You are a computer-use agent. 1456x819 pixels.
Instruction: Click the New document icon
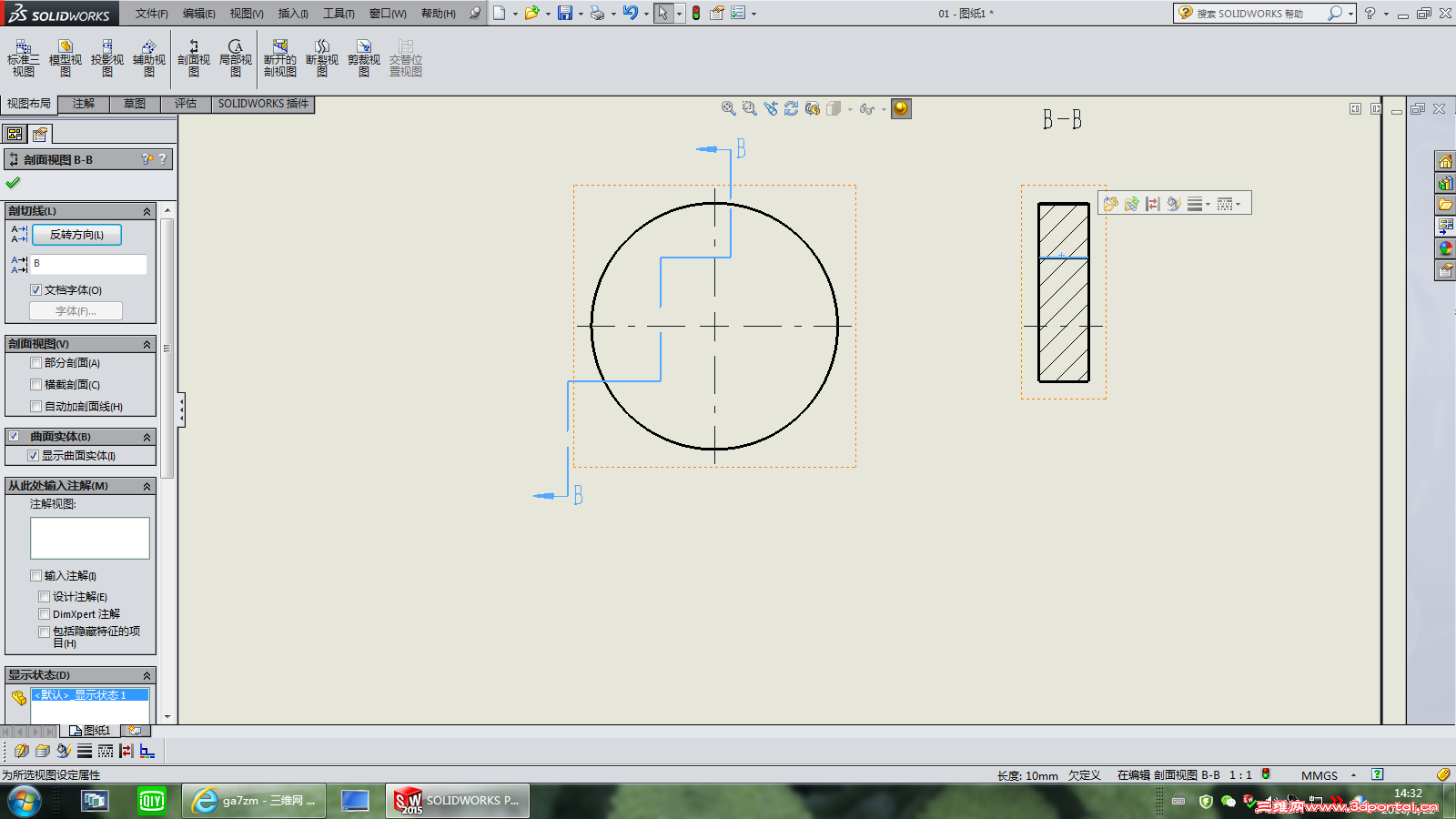click(x=500, y=13)
